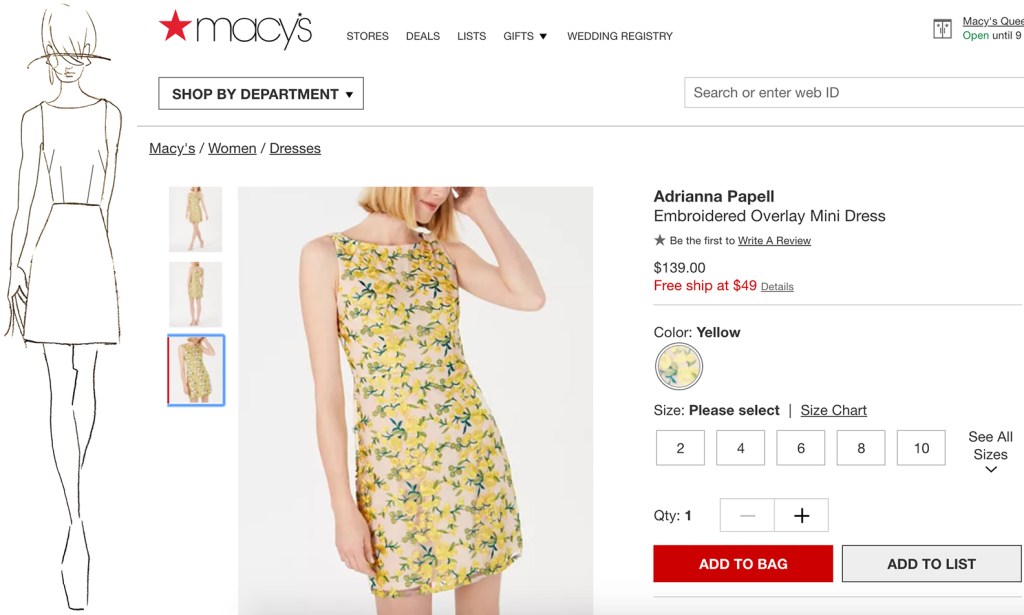Expand See All Sizes
Screen dimensions: 1024x615
[x=990, y=452]
